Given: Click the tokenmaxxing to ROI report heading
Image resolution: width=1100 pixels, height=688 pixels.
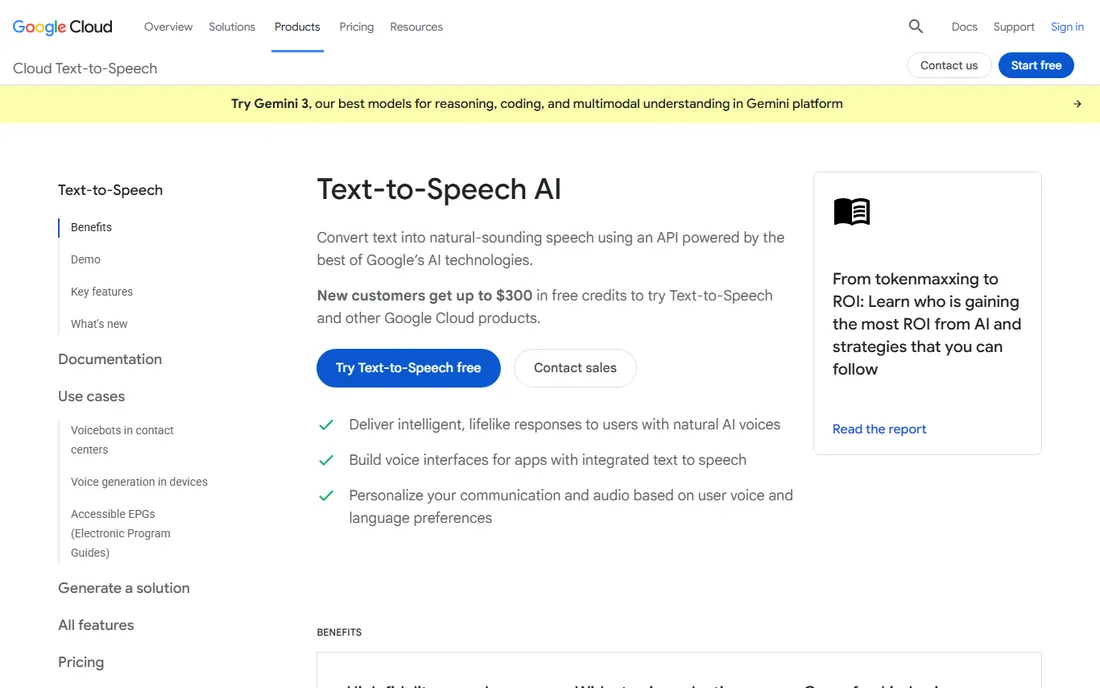Looking at the screenshot, I should pos(927,324).
